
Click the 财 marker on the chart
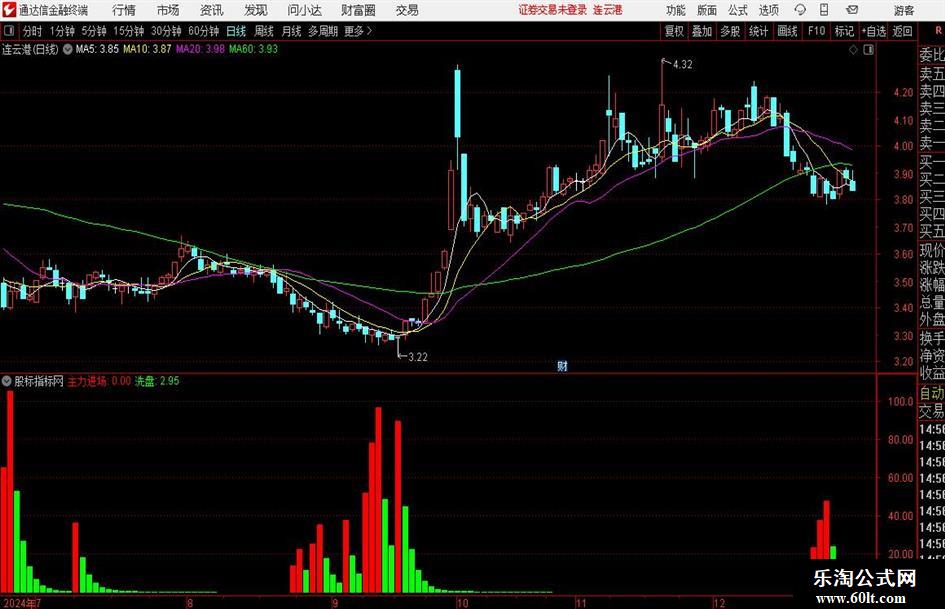click(562, 365)
